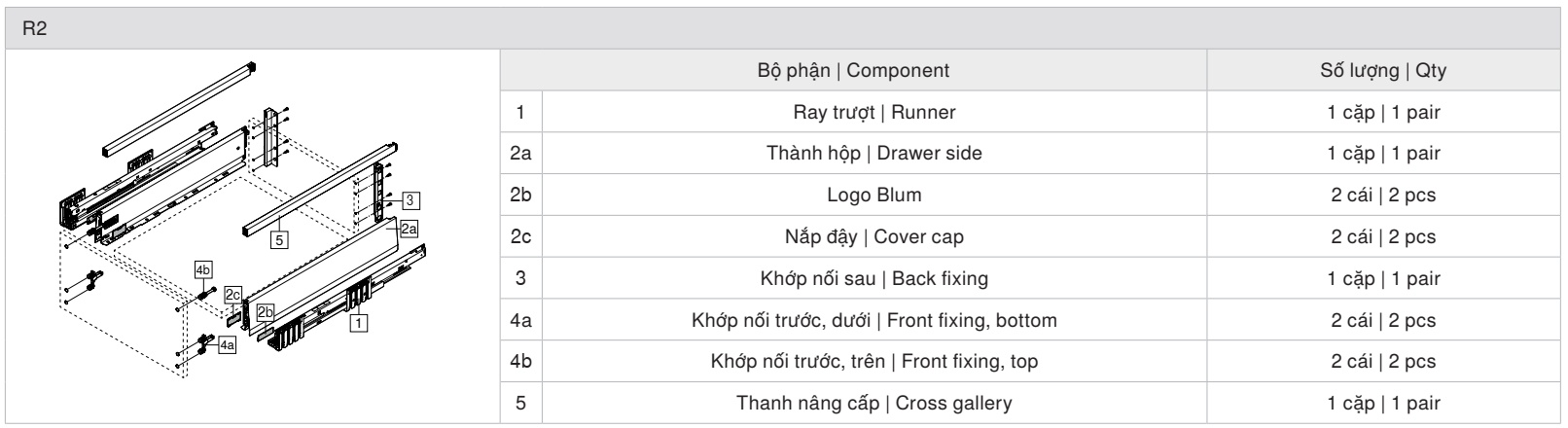
Task: Select the 'Logo Blum' table row
Action: pyautogui.click(x=1030, y=196)
